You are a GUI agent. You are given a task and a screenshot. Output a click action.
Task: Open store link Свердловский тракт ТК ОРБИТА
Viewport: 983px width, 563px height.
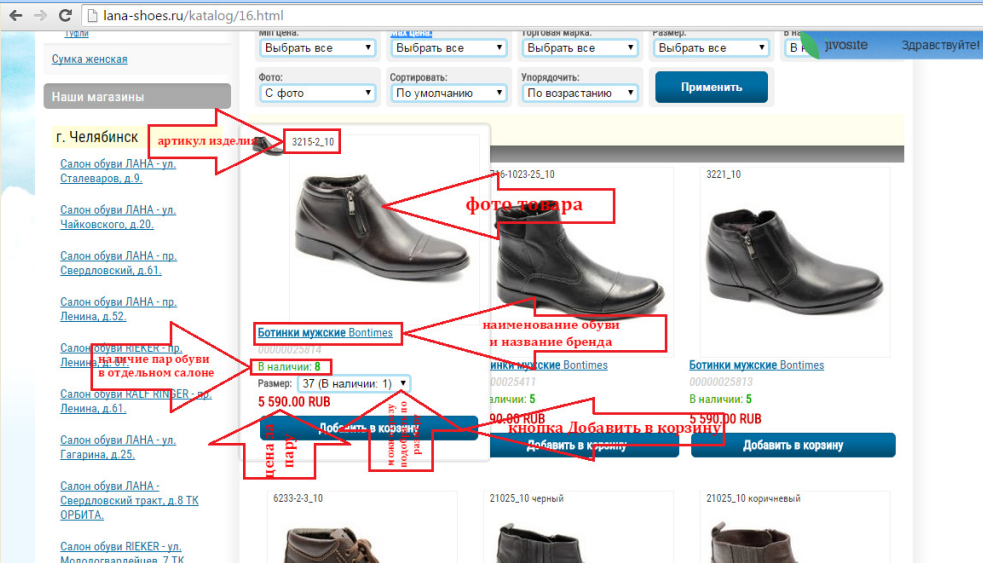[129, 500]
